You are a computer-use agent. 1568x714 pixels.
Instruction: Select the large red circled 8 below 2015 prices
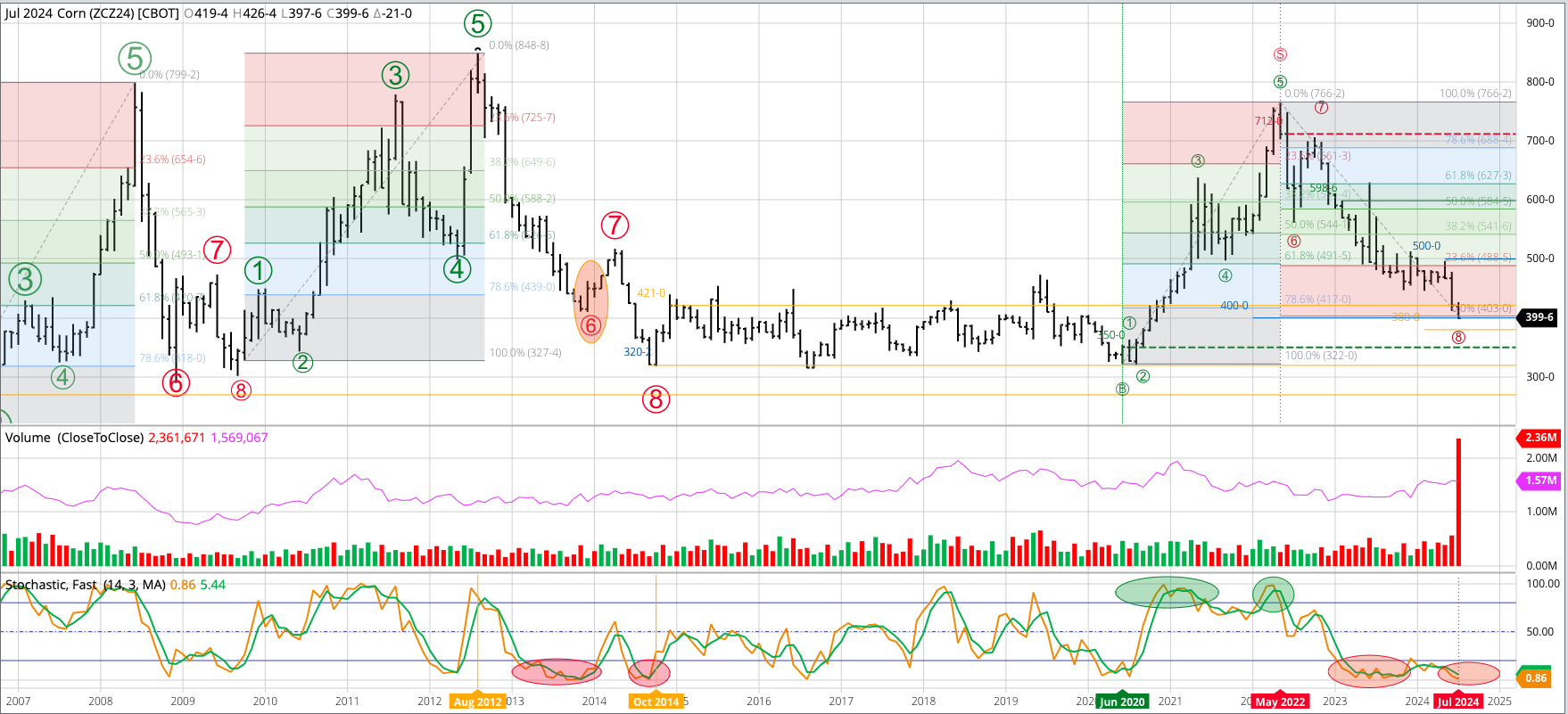tap(656, 399)
